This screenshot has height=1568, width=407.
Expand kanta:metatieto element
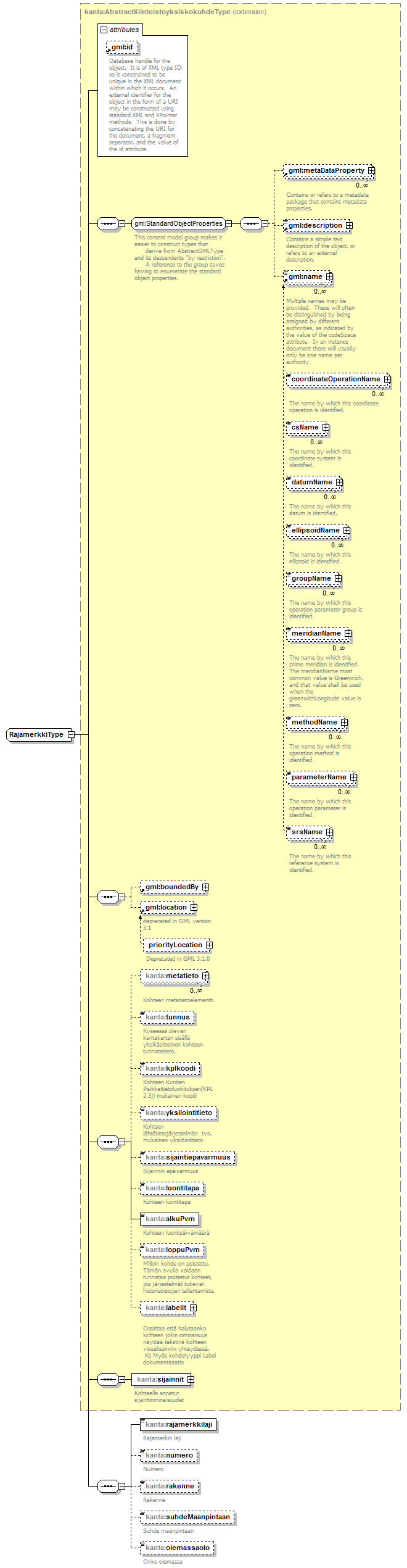coord(205,976)
